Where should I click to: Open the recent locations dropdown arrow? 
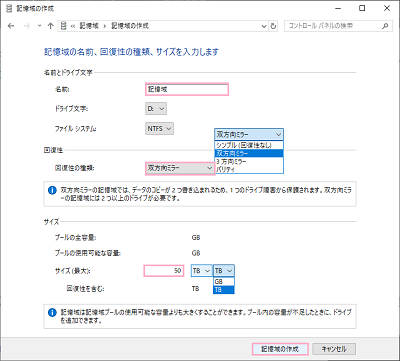(x=40, y=26)
